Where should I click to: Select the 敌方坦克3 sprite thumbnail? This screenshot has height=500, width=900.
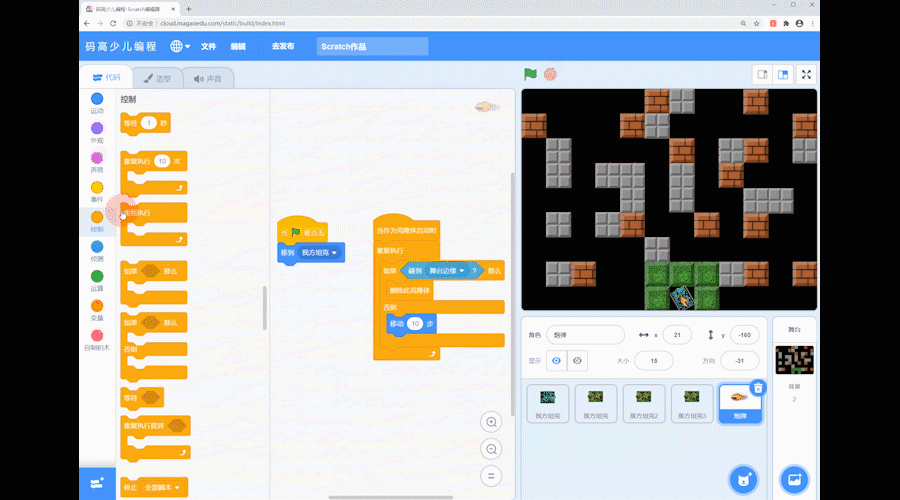pyautogui.click(x=692, y=404)
